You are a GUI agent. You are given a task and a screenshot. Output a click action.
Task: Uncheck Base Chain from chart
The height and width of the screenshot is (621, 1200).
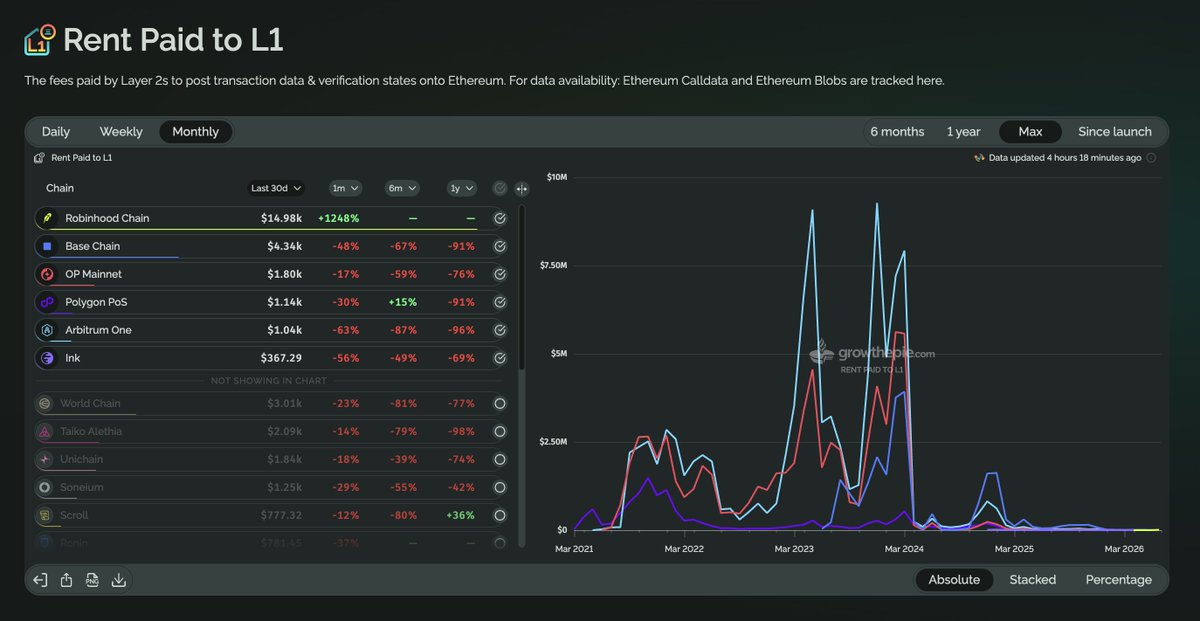coord(500,246)
